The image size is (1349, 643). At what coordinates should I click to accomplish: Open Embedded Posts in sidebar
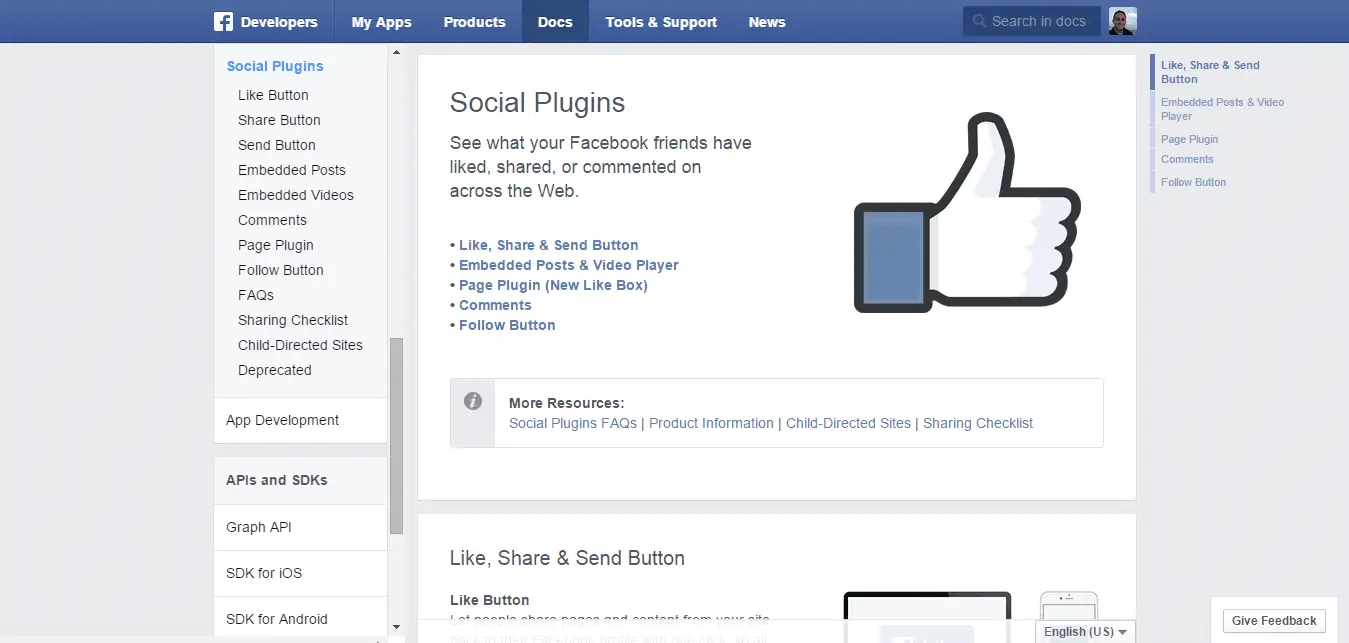(292, 170)
